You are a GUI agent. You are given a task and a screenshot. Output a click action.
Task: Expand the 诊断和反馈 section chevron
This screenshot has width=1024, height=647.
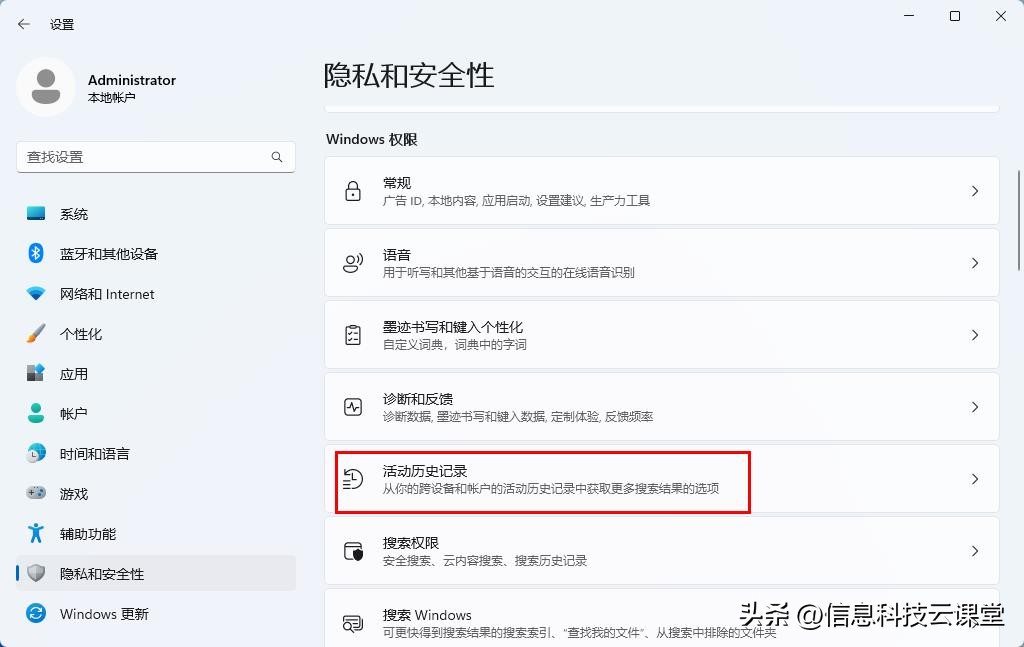tap(975, 407)
